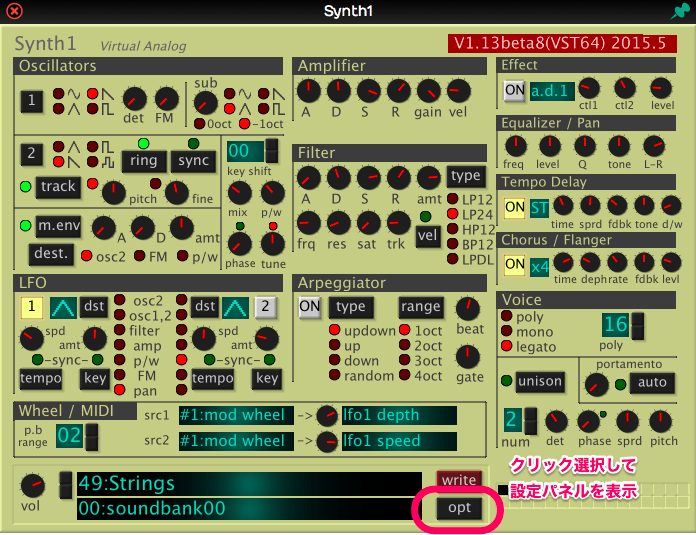Select arpeggiator updown mode
696x535 pixels.
(x=335, y=330)
